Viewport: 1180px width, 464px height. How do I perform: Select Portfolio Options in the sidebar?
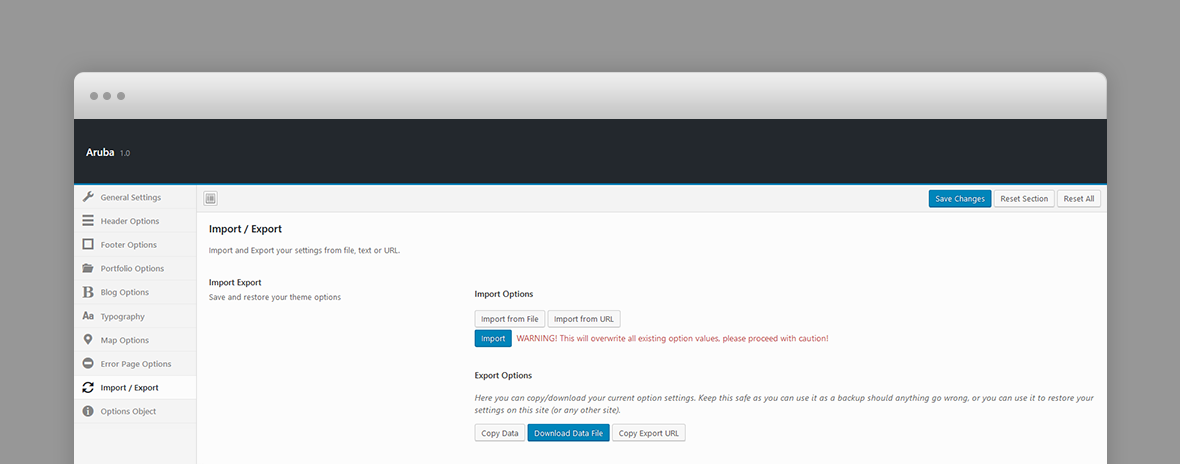click(135, 268)
